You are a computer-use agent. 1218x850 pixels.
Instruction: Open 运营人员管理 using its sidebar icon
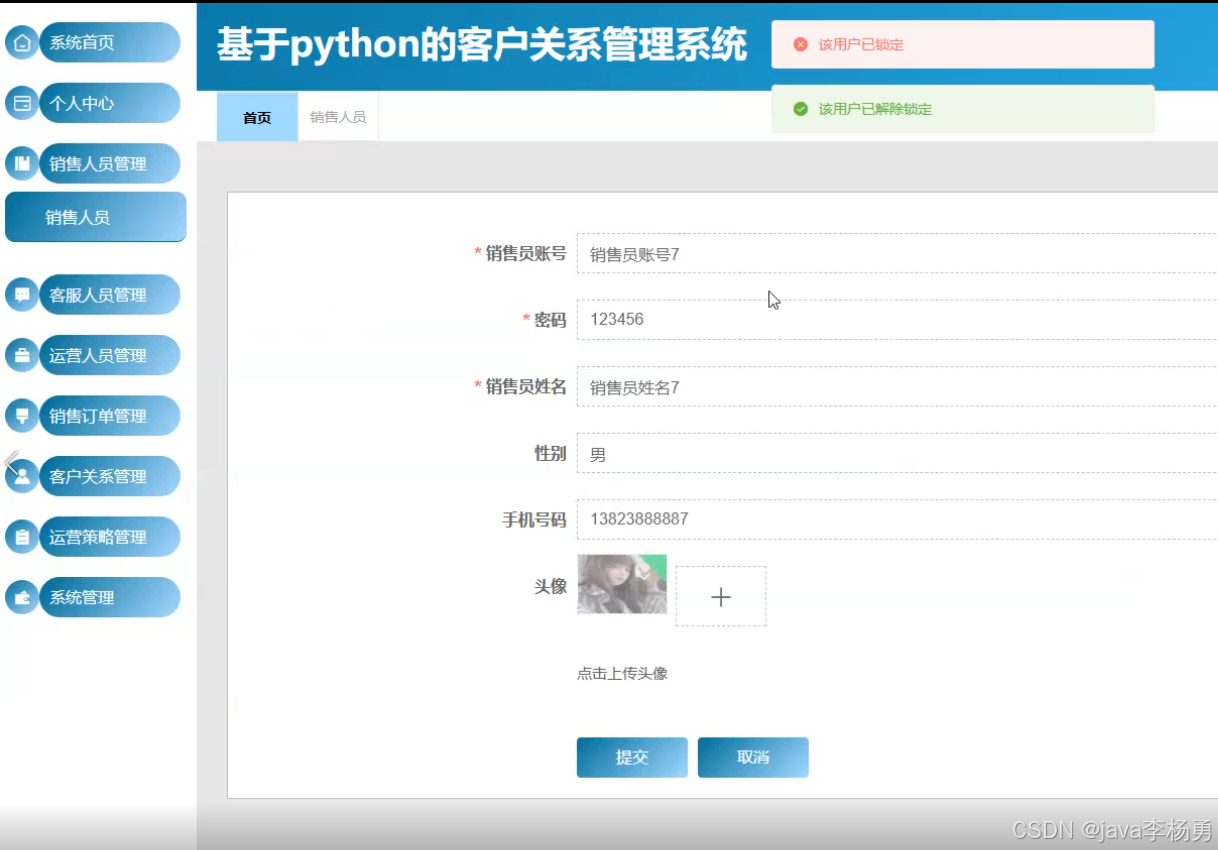tap(20, 355)
